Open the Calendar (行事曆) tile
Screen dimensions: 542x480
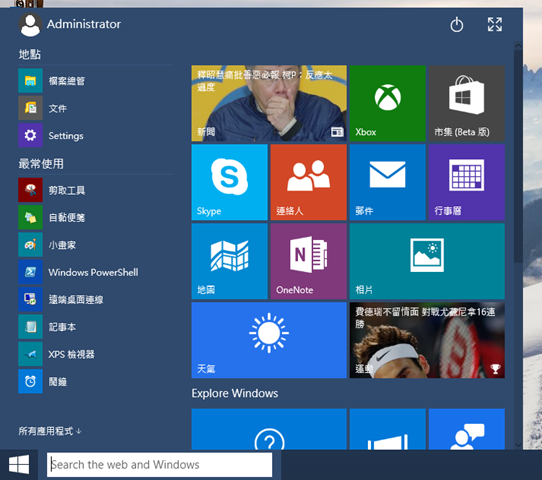pos(467,182)
